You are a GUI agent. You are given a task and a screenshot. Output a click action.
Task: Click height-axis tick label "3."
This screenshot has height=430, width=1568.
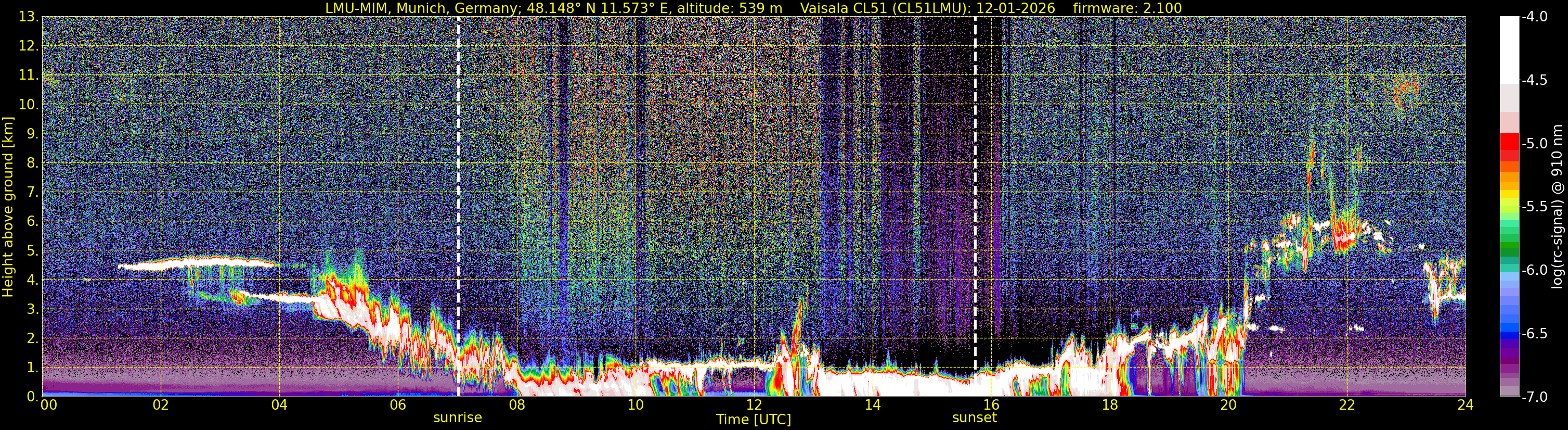(x=32, y=309)
